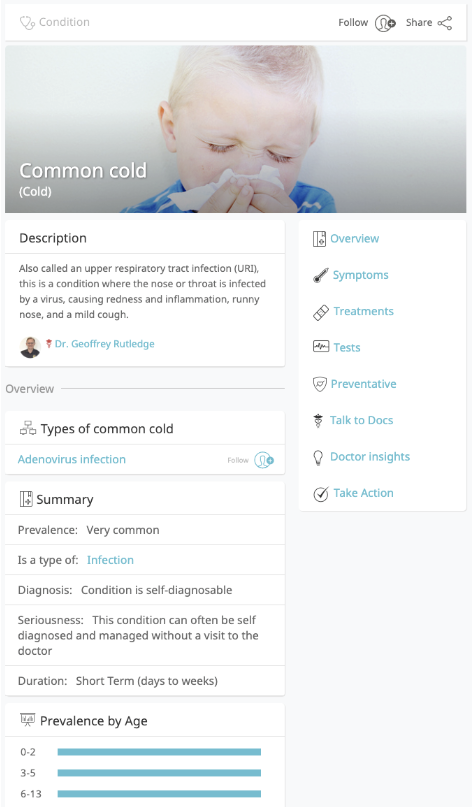
Task: Go to Symptoms section
Action: click(x=360, y=275)
